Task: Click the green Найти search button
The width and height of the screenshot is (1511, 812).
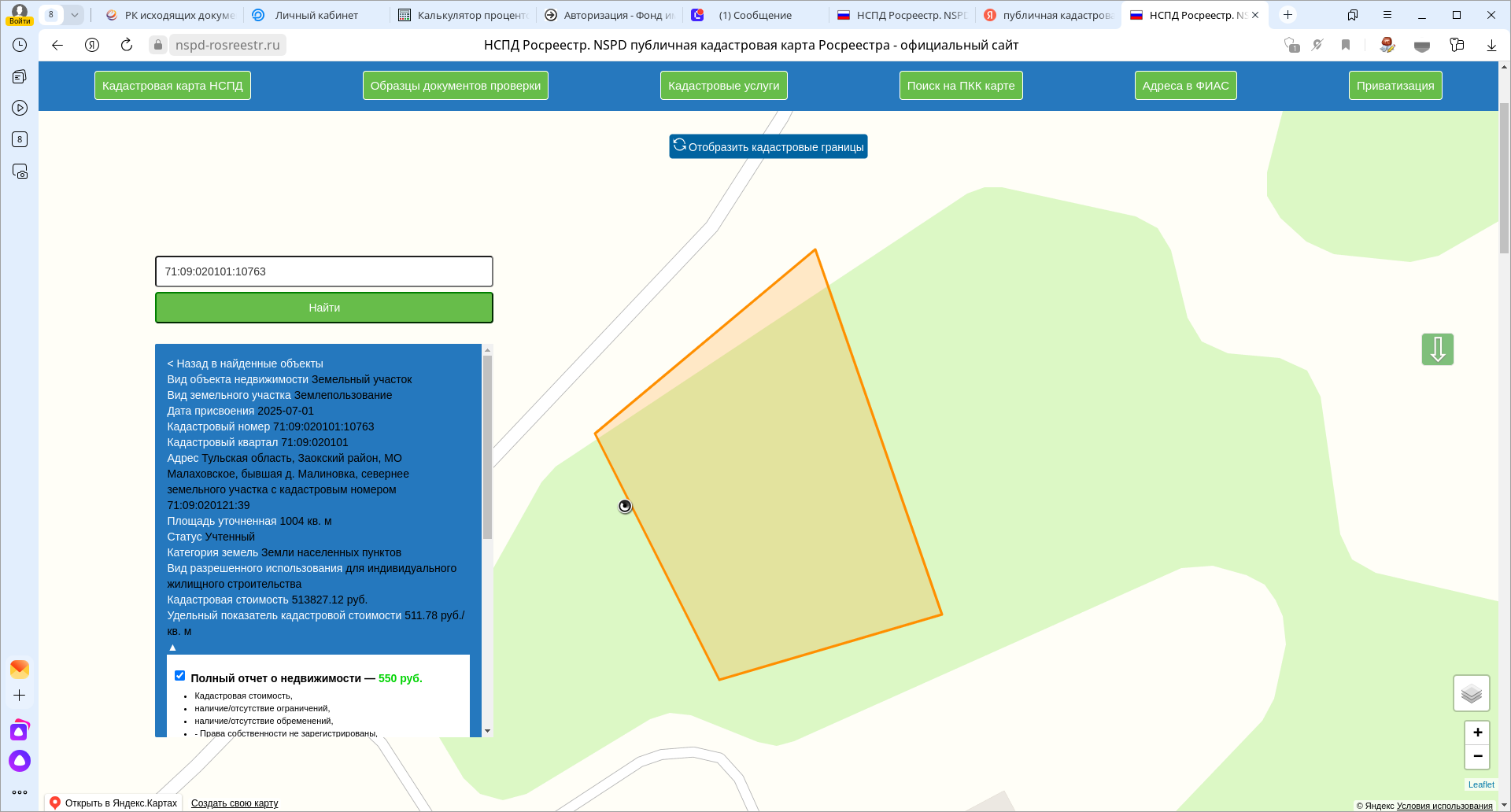Action: [x=323, y=308]
